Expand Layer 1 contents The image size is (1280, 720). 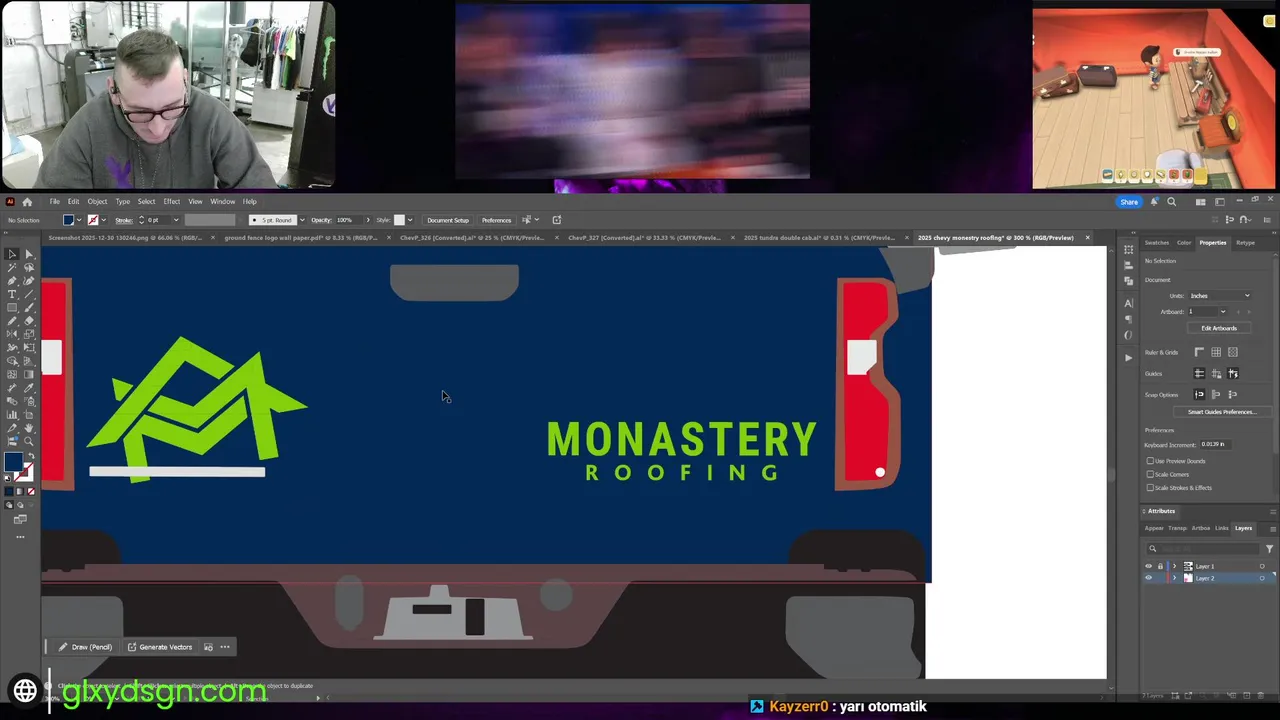click(x=1174, y=566)
